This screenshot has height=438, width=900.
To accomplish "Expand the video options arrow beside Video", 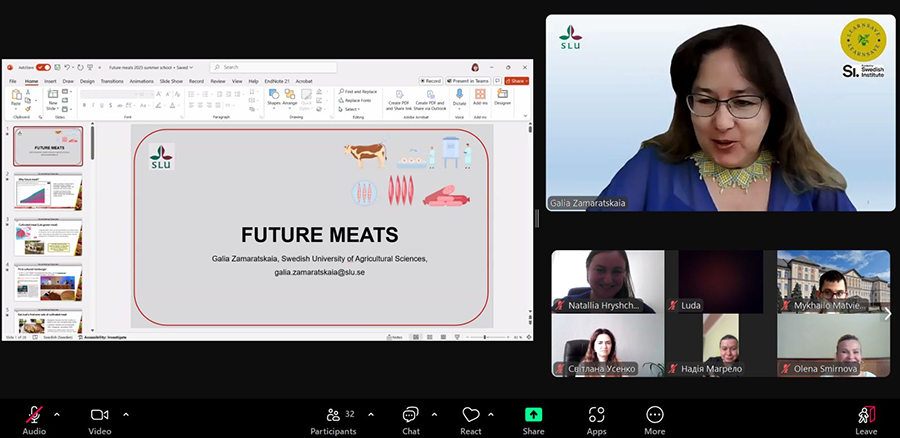I will click(126, 414).
